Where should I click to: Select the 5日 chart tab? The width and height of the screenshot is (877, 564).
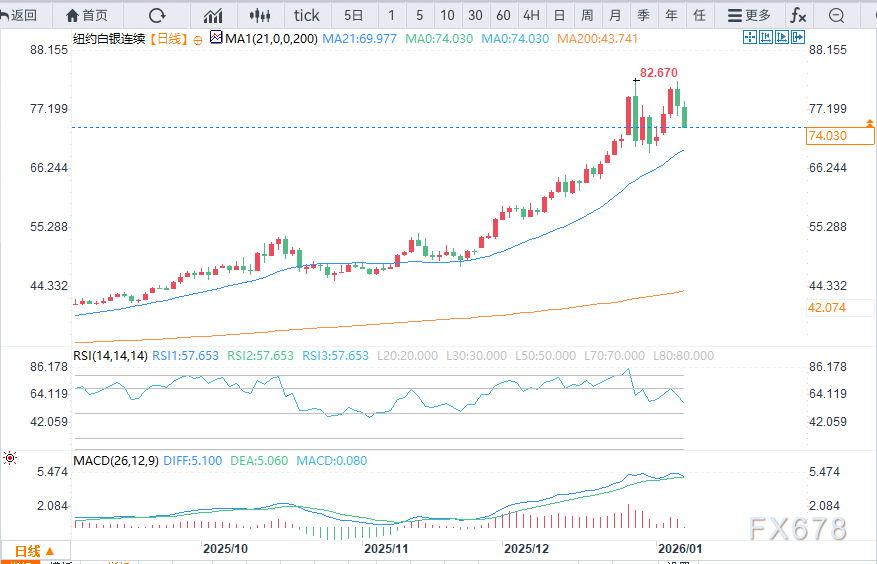tap(354, 15)
